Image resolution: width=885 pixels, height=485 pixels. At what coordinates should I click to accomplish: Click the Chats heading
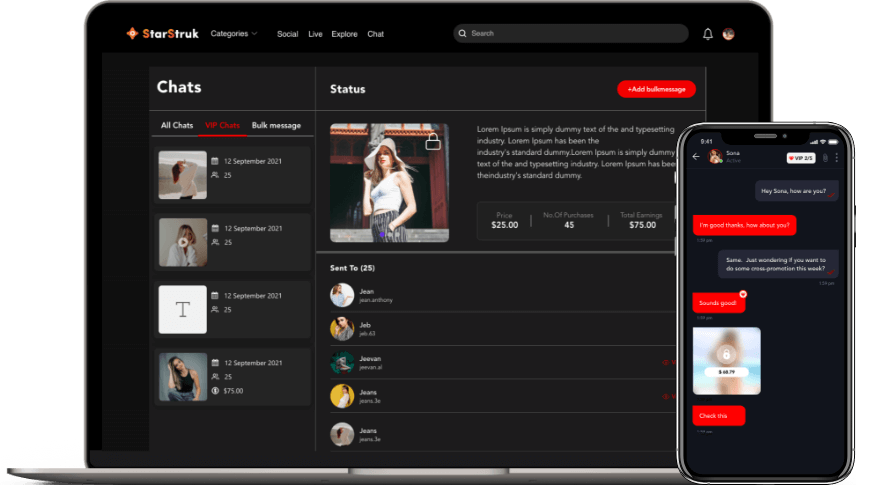pyautogui.click(x=179, y=87)
